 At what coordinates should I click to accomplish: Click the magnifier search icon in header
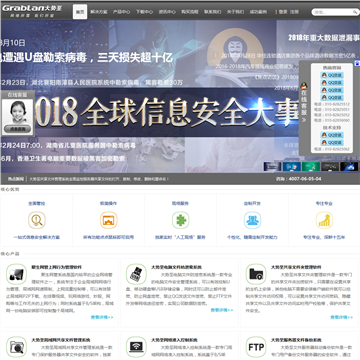point(355,12)
